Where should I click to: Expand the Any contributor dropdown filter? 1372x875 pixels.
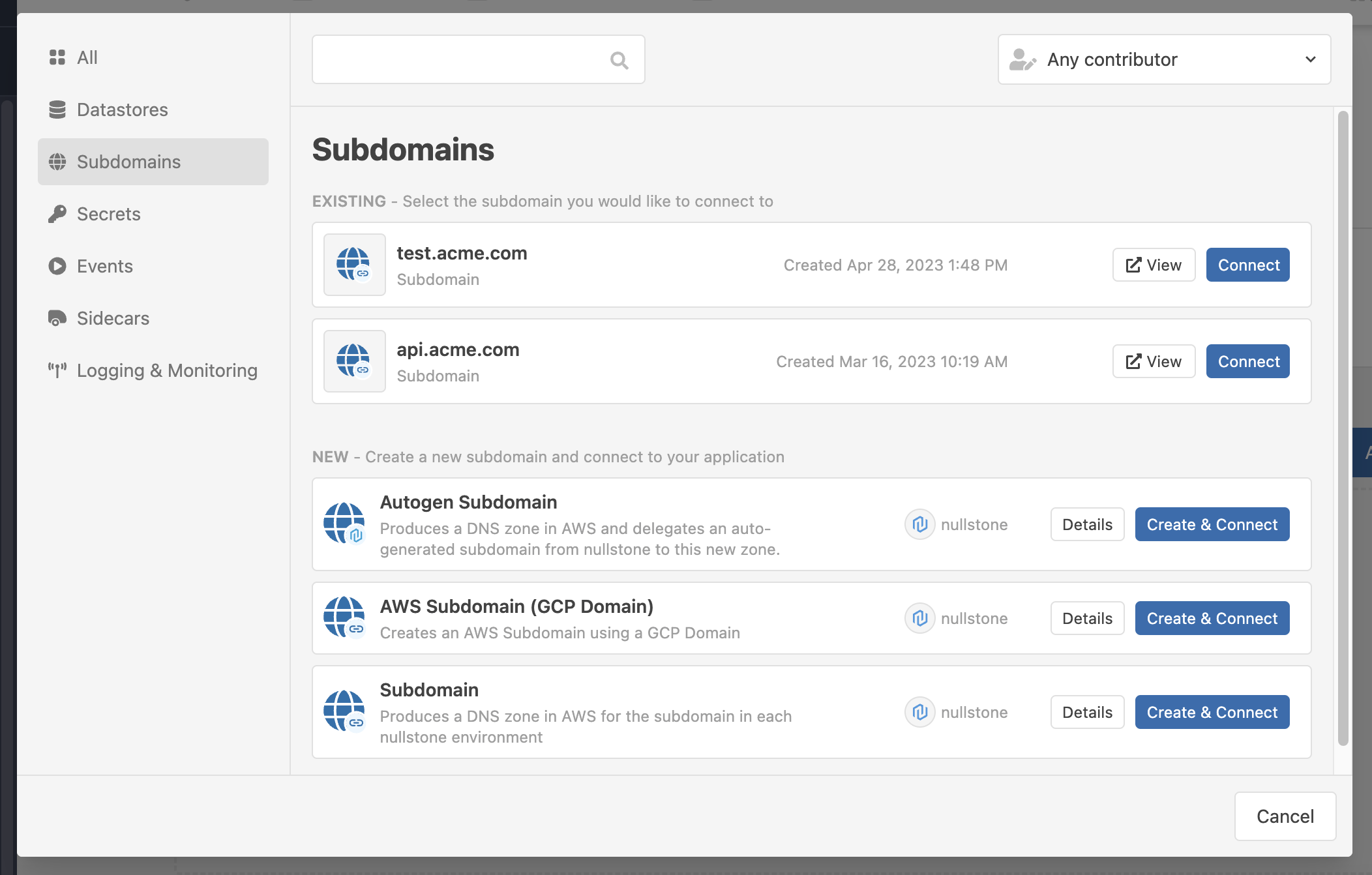(1164, 59)
